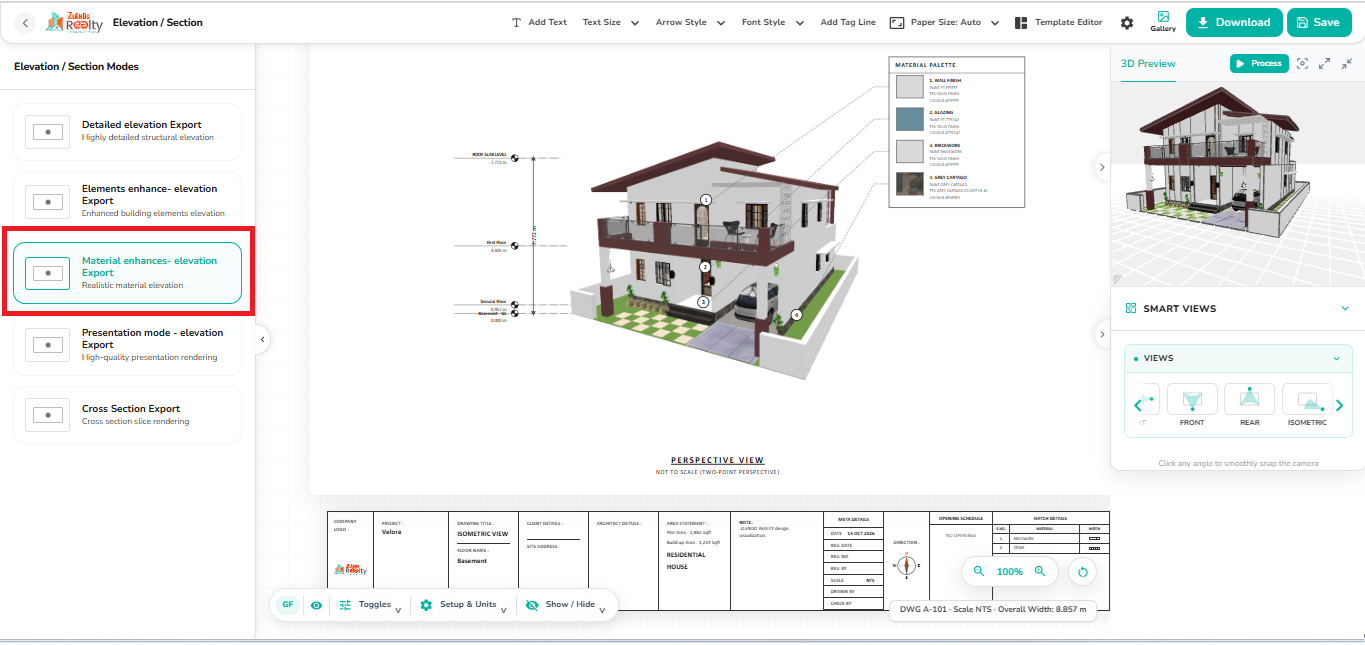Switch to the 3D Preview tab
The width and height of the screenshot is (1365, 645).
(x=1147, y=63)
